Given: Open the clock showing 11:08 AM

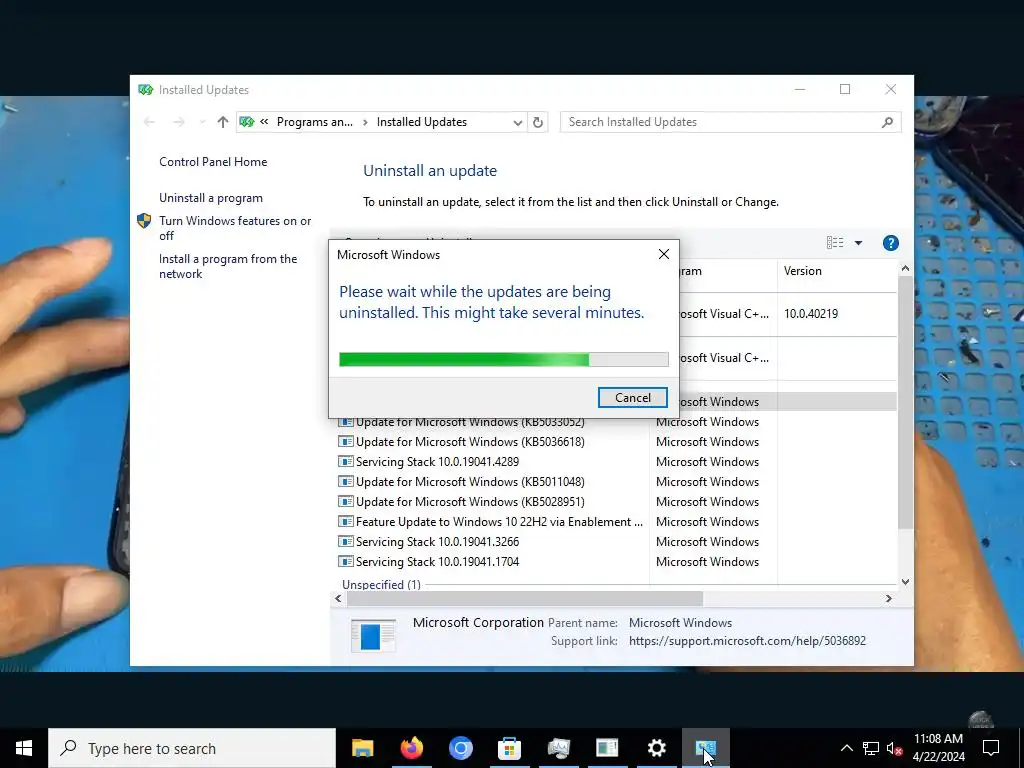Looking at the screenshot, I should click(938, 748).
